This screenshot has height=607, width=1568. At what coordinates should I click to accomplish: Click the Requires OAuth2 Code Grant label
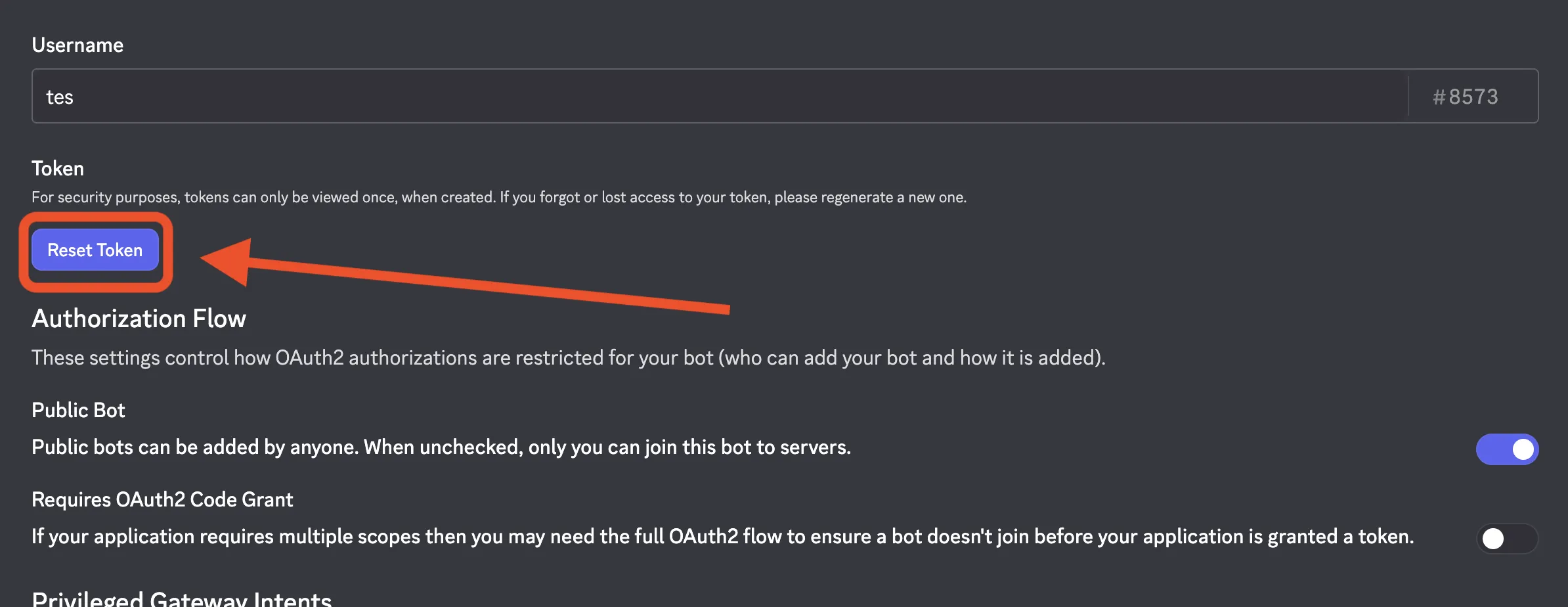tap(162, 499)
